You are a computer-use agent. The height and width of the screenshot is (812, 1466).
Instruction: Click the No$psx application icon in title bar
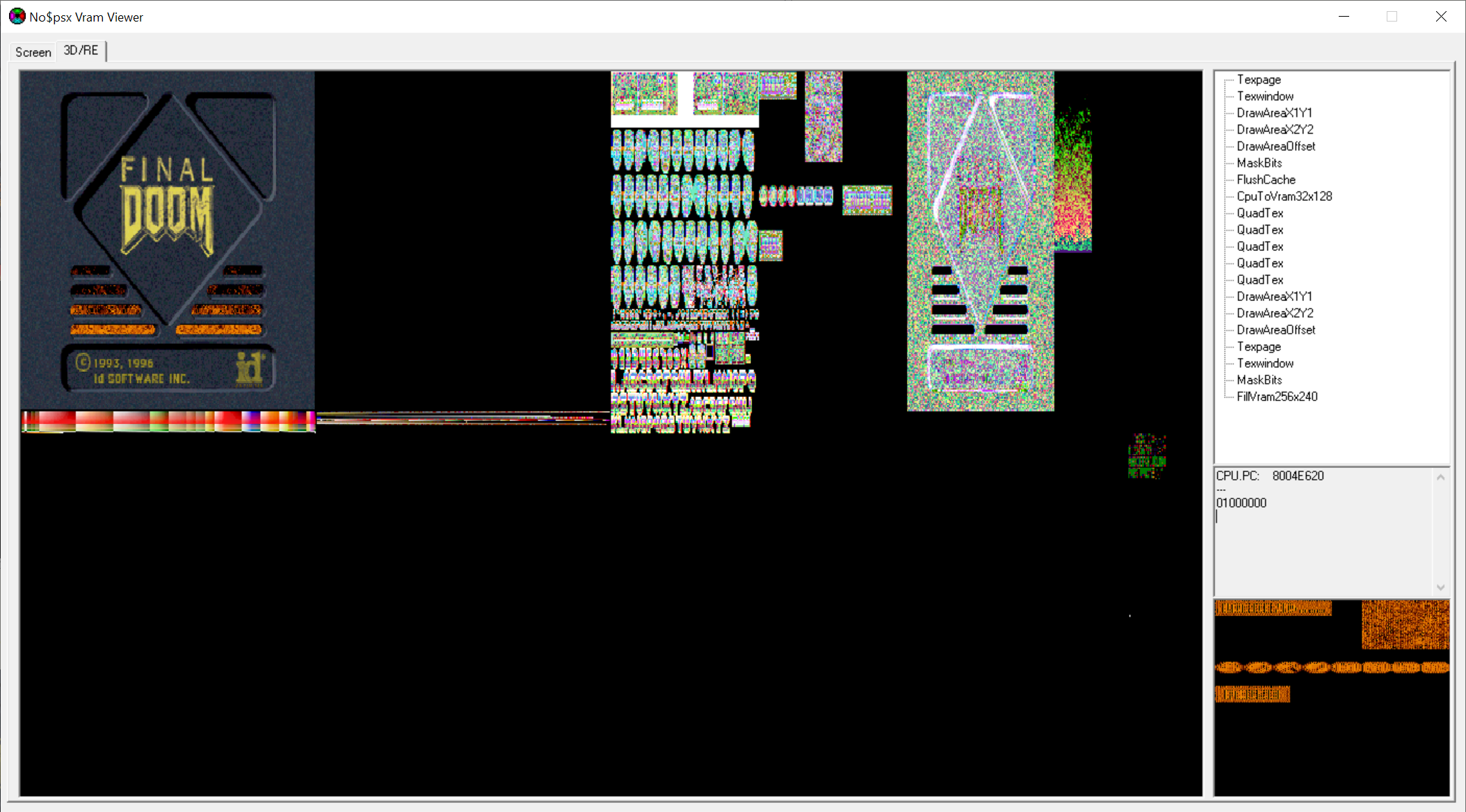(x=17, y=17)
